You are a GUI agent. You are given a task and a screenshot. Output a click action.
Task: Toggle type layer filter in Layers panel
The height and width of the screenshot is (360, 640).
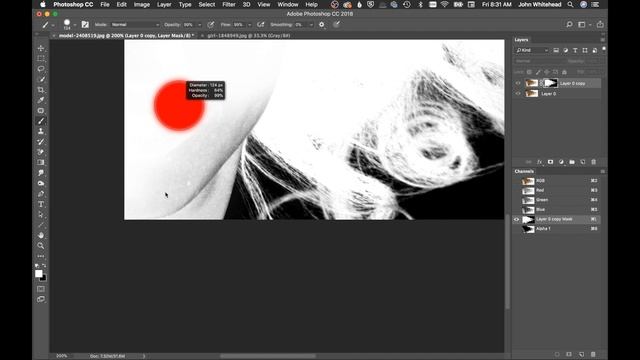pyautogui.click(x=575, y=50)
